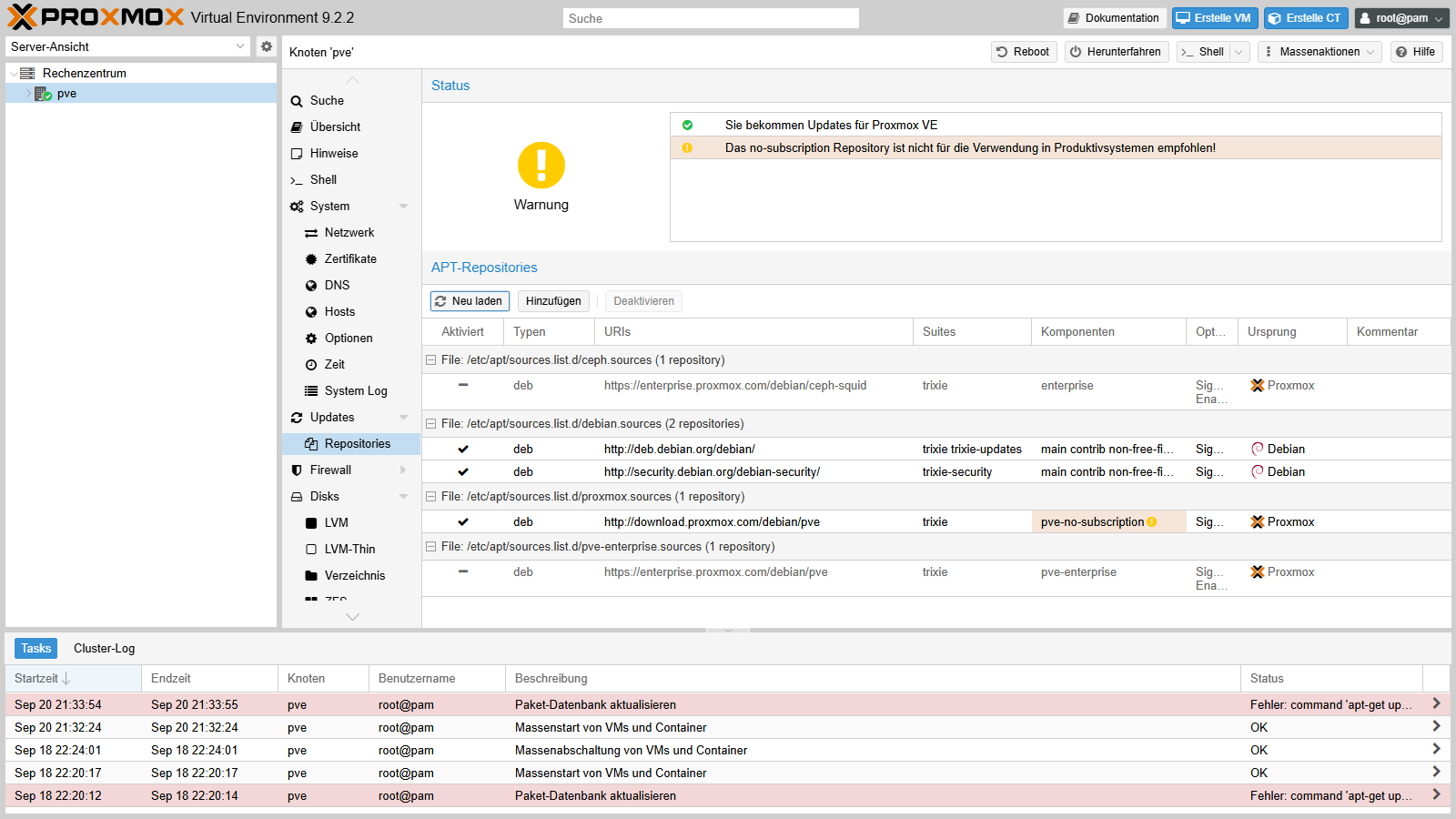This screenshot has height=819, width=1456.
Task: Click enabled checkmark of security.debian.org repository
Action: [463, 472]
